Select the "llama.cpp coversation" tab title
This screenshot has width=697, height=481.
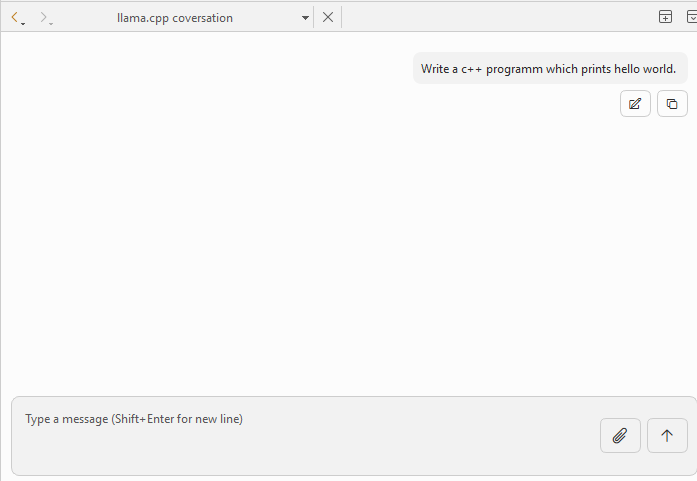pyautogui.click(x=174, y=18)
